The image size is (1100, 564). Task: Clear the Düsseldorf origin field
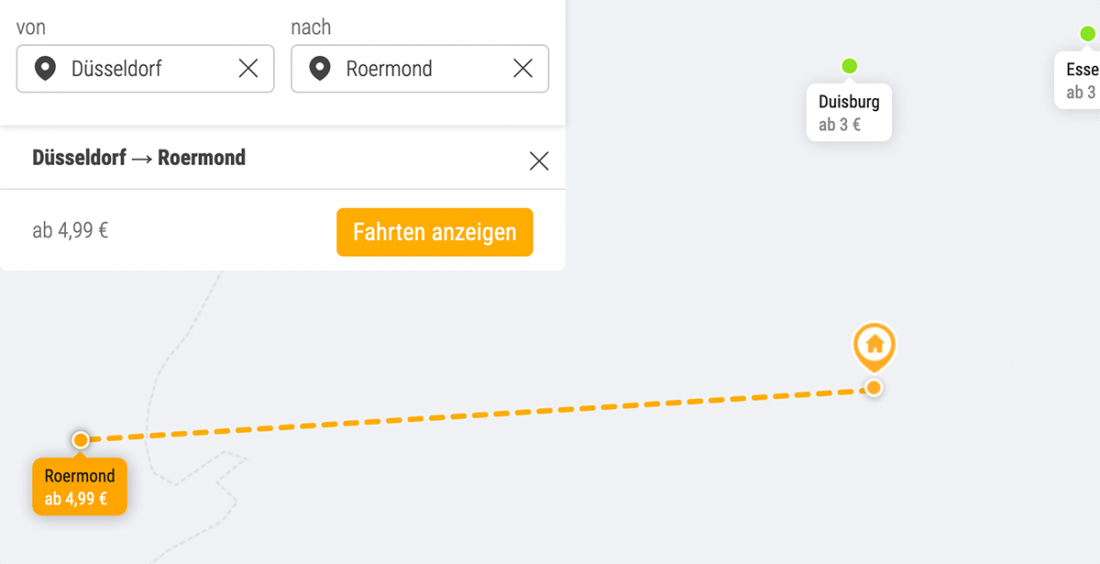[248, 68]
